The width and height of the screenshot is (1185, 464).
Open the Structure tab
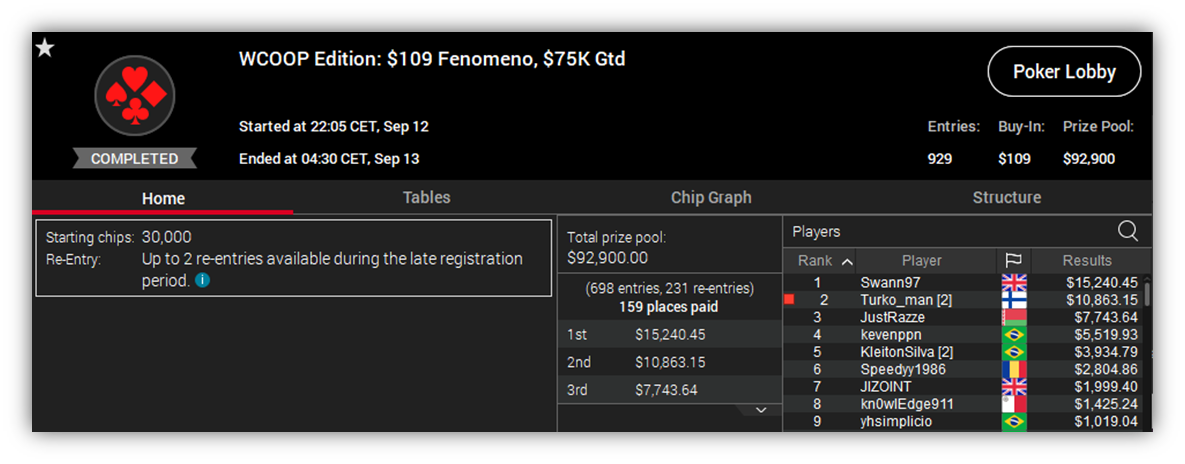pos(1007,197)
